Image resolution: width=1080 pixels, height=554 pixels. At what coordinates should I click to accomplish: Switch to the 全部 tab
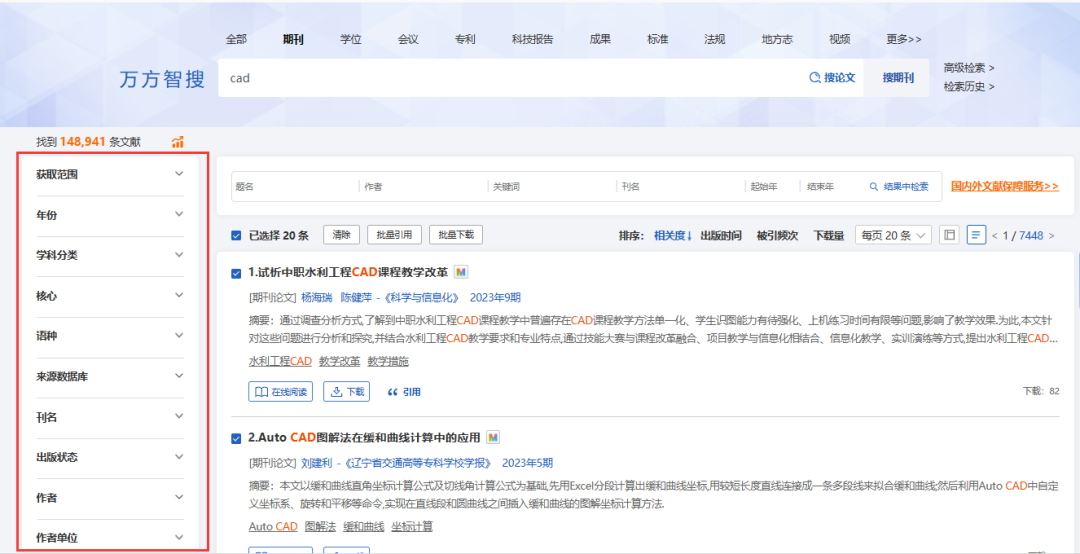(236, 39)
